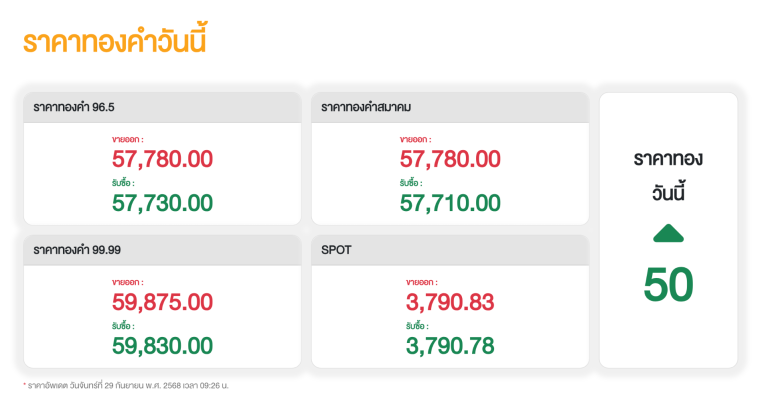Click the ราคาทองคำวันนี้ orange heading
The width and height of the screenshot is (770, 414).
[x=115, y=39]
